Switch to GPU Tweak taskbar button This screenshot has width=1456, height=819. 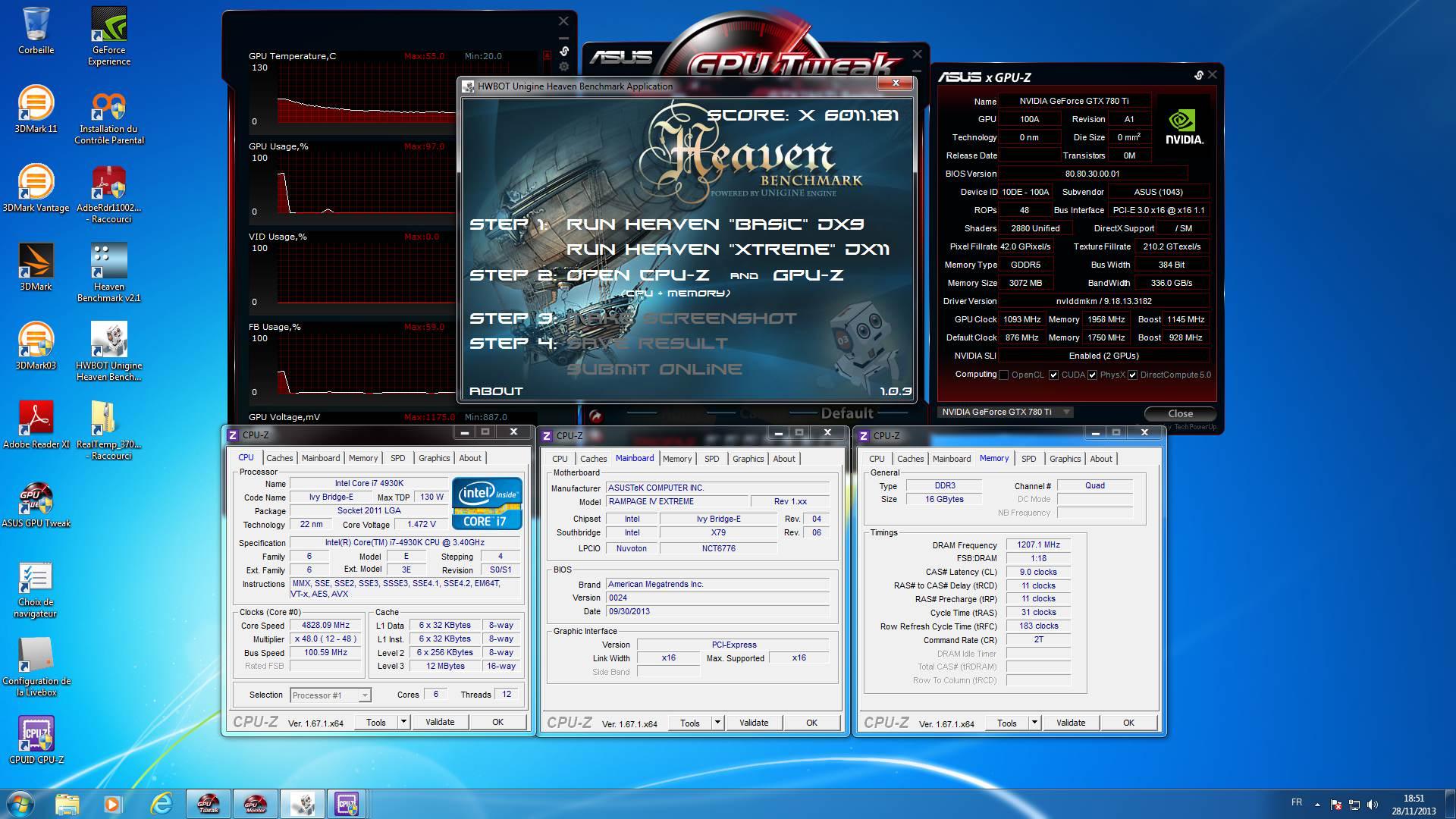(209, 804)
